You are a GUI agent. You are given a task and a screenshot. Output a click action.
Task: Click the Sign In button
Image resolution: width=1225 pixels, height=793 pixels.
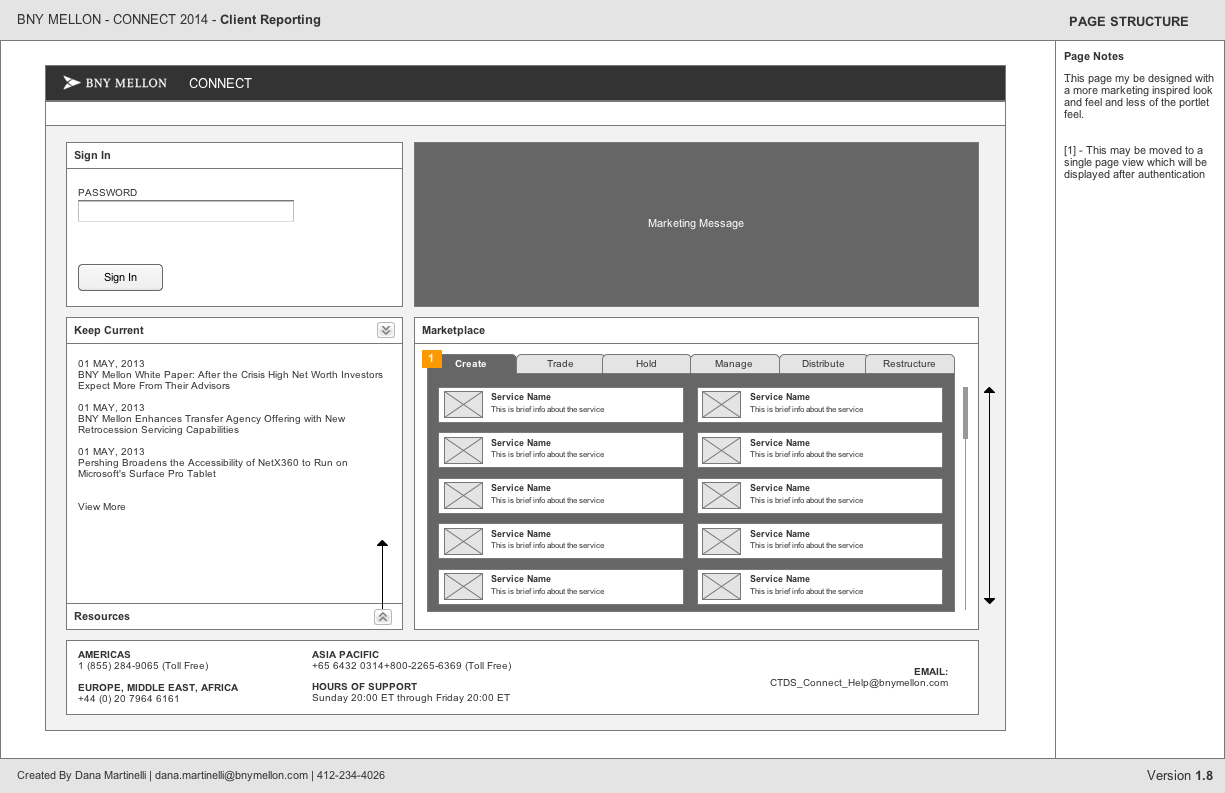[120, 277]
